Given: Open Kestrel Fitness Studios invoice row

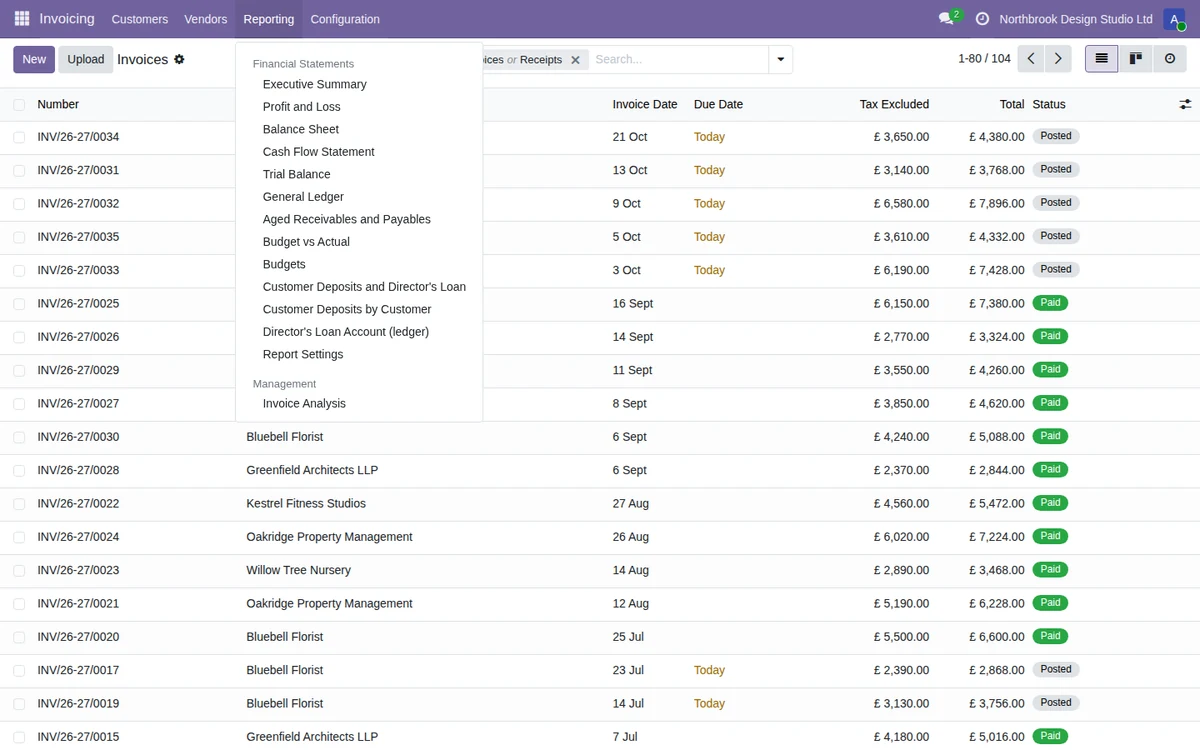Looking at the screenshot, I should (x=600, y=504).
